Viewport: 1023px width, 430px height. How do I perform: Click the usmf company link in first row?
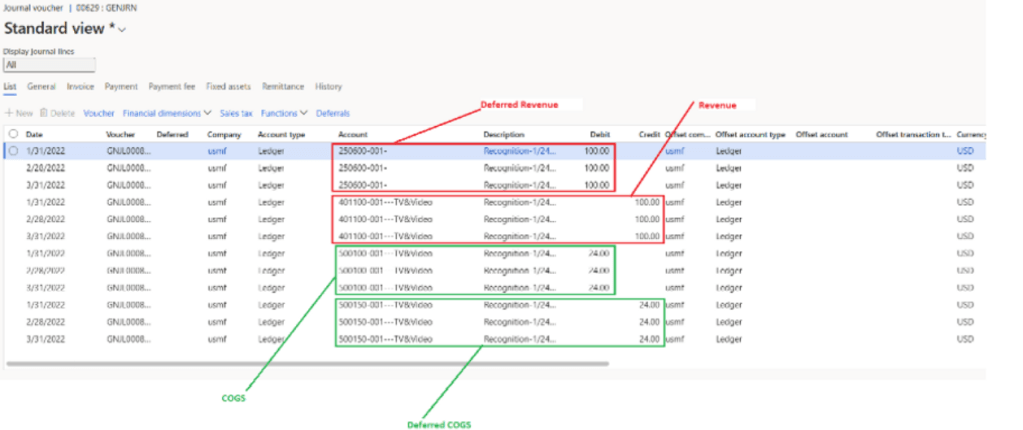tap(217, 151)
